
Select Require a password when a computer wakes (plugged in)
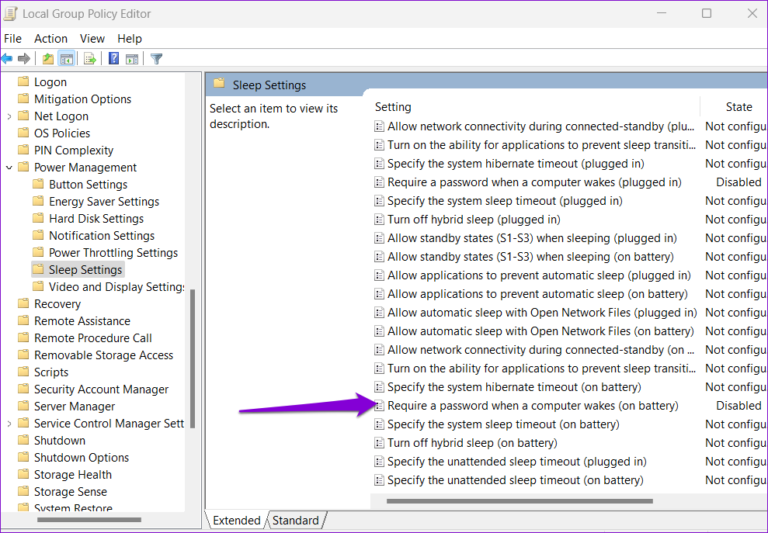[534, 182]
